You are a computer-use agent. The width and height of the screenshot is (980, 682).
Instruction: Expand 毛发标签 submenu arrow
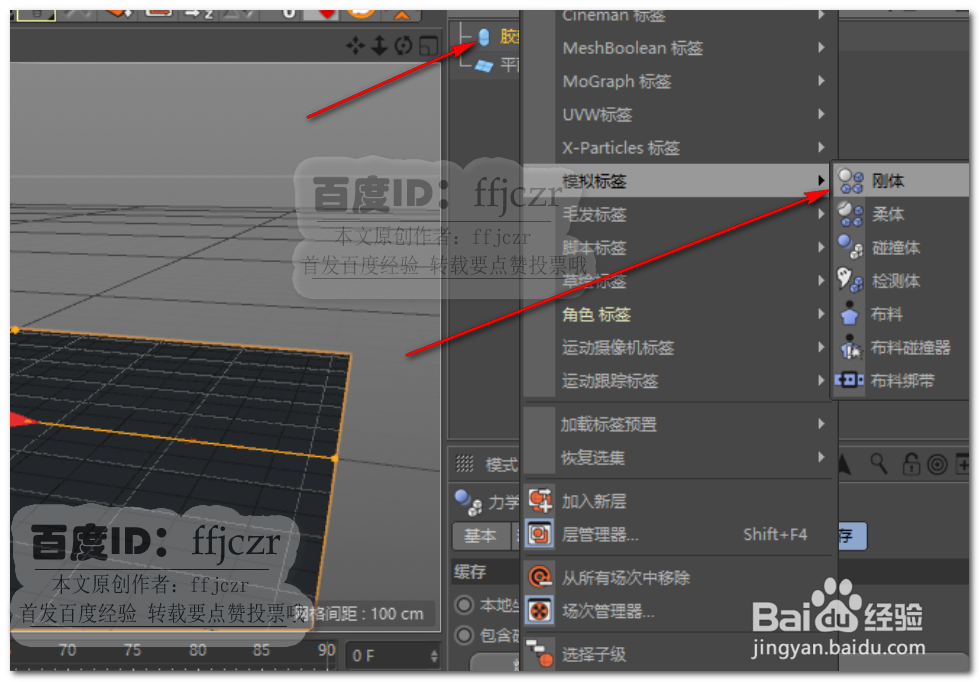tap(821, 214)
